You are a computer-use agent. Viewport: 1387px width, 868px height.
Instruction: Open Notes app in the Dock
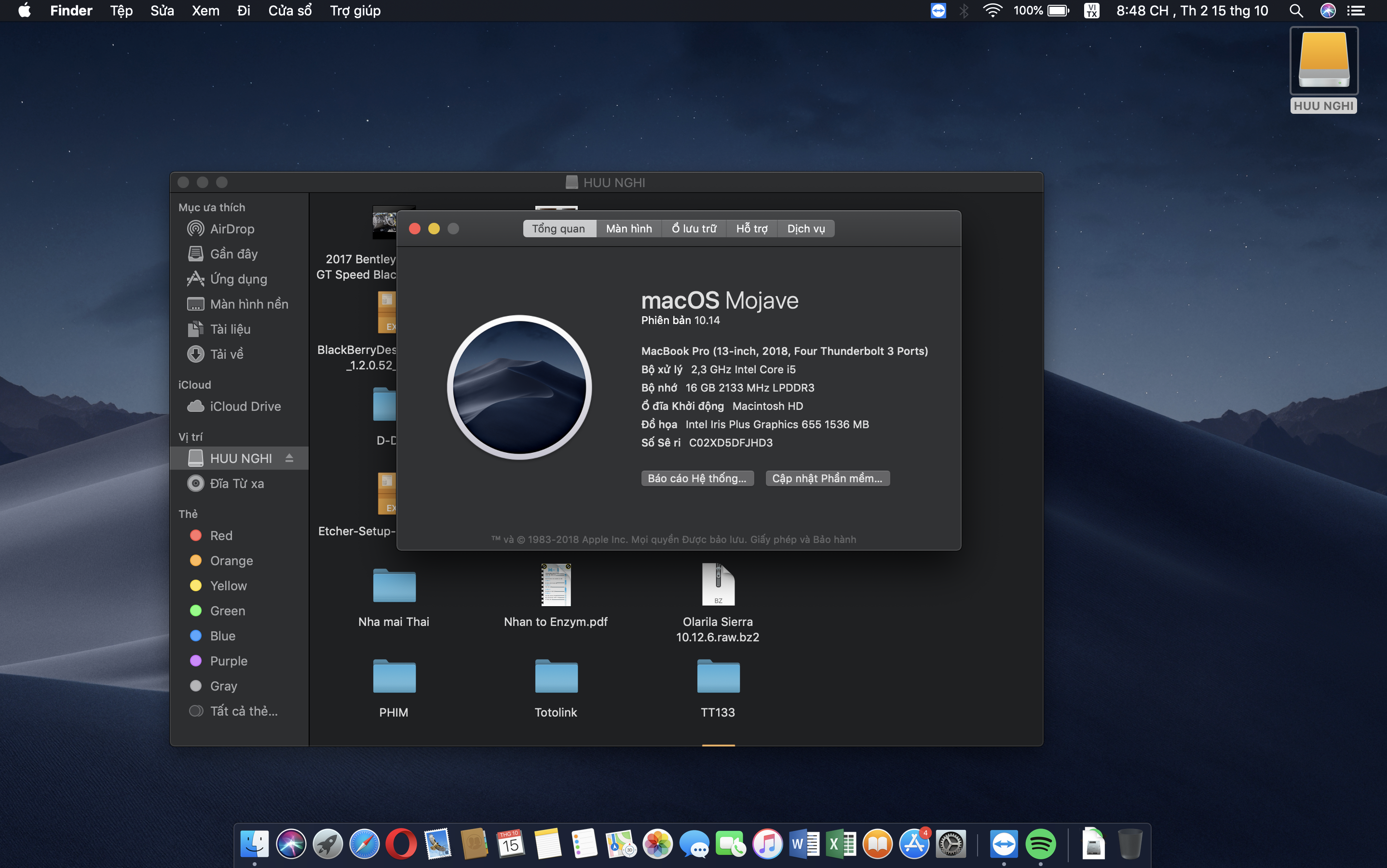[548, 844]
